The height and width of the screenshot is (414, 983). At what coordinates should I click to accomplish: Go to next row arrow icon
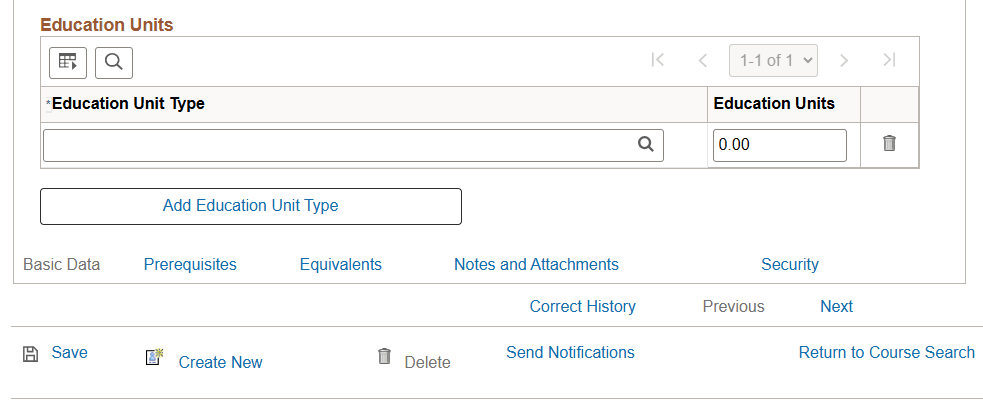pyautogui.click(x=844, y=60)
